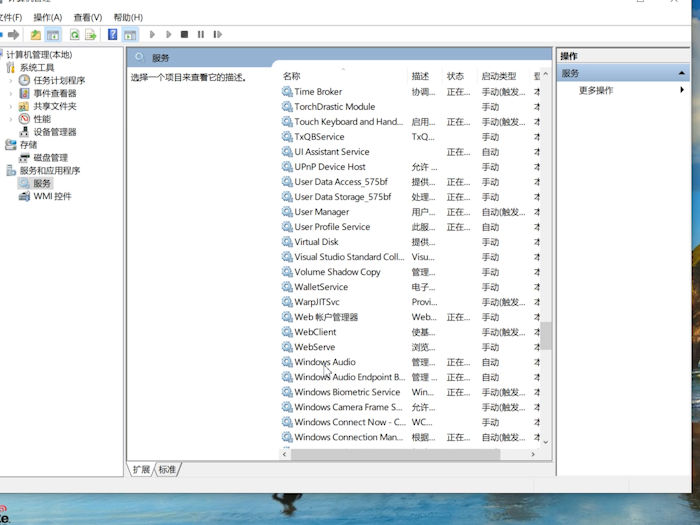700x525 pixels.
Task: Select the WalletService row
Action: [x=410, y=287]
